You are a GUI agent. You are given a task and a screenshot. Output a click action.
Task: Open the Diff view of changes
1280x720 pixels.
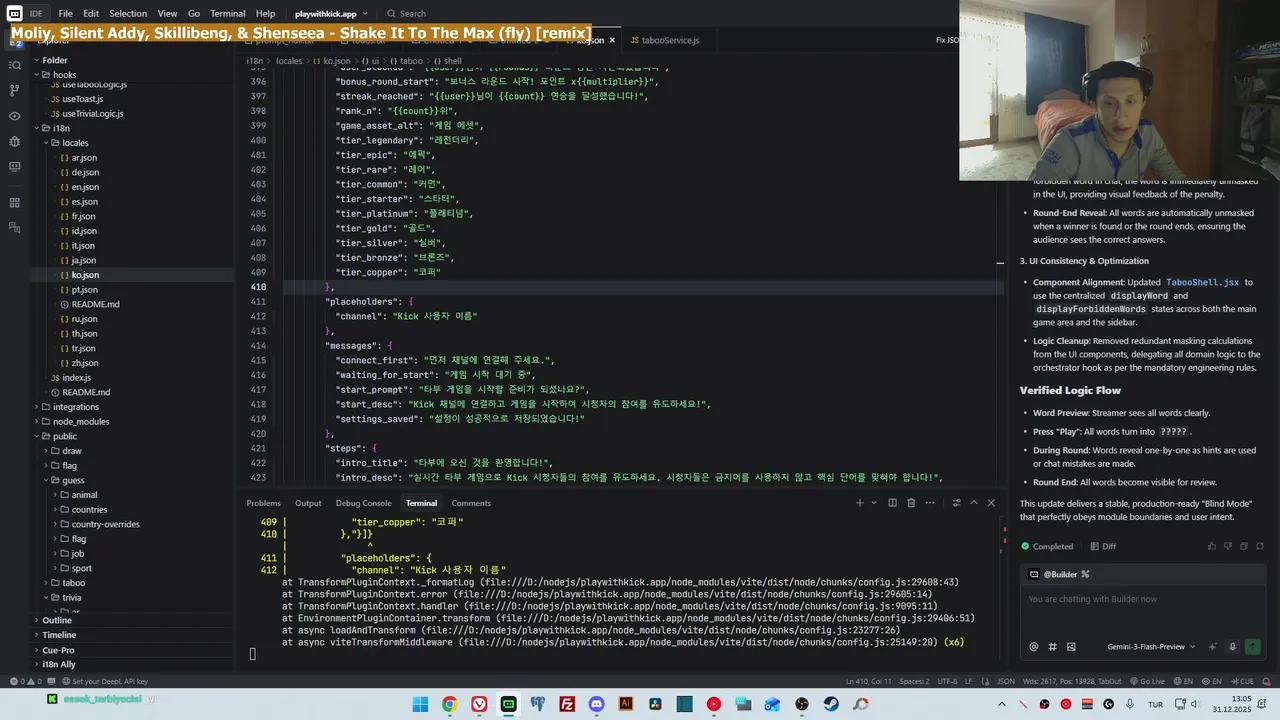pyautogui.click(x=1103, y=546)
